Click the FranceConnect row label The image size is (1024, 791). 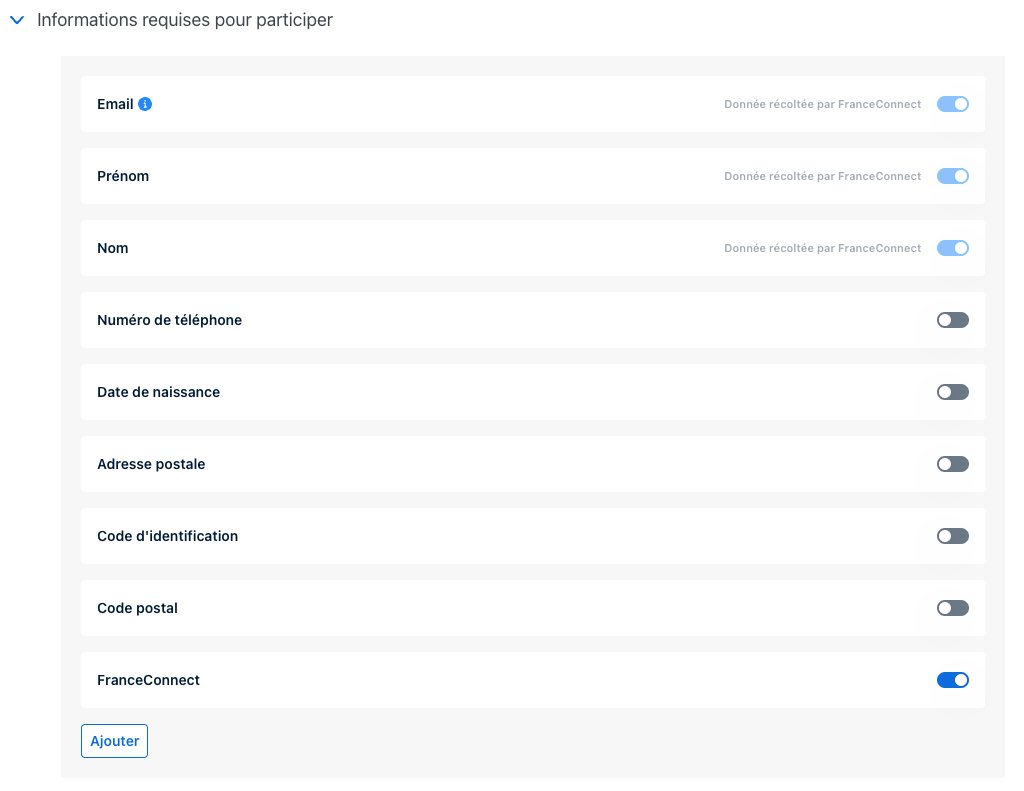[x=148, y=680]
